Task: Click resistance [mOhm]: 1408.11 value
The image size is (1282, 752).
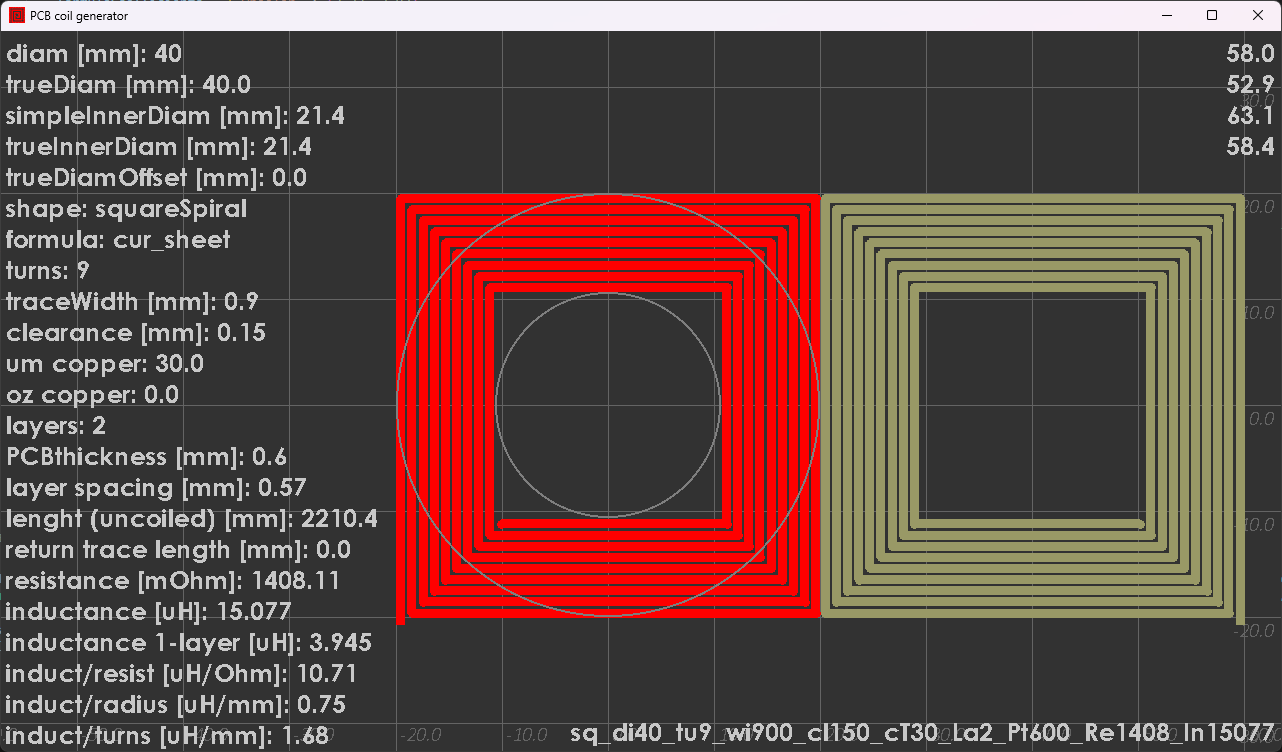Action: click(x=173, y=581)
